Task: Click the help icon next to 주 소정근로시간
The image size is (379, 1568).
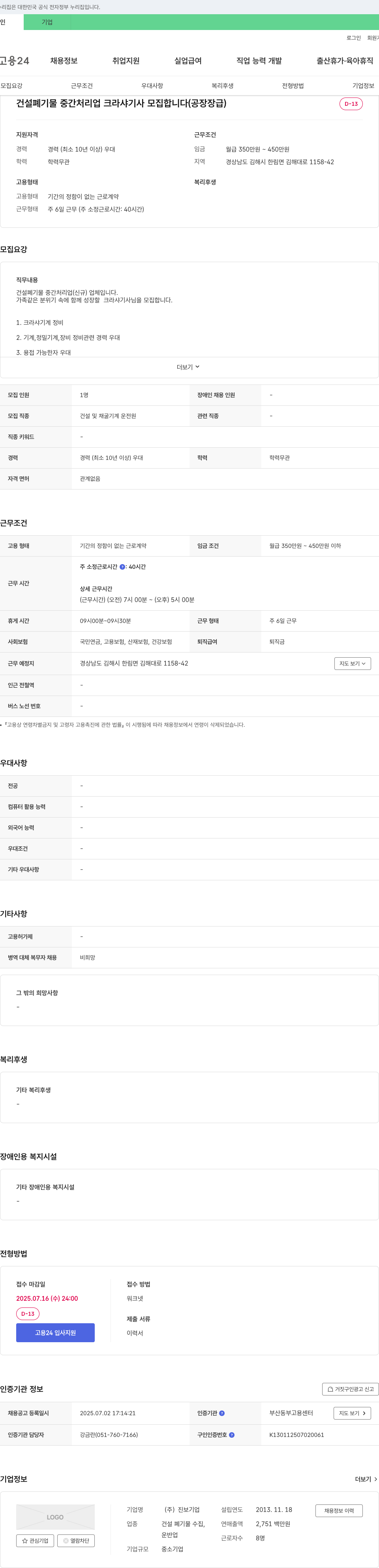Action: (x=122, y=567)
